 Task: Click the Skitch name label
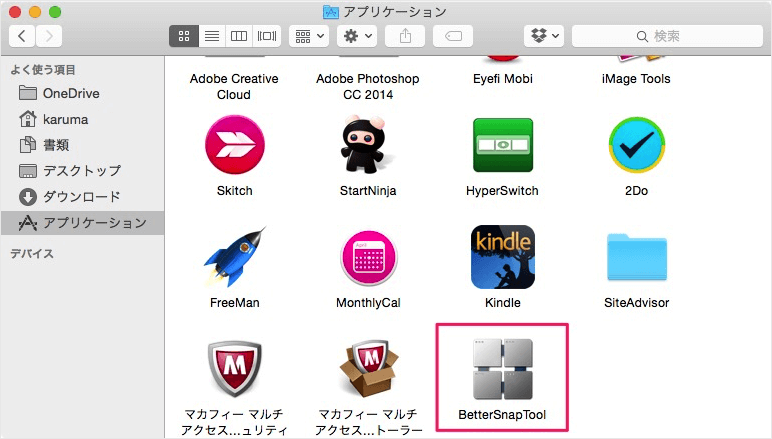[x=234, y=191]
